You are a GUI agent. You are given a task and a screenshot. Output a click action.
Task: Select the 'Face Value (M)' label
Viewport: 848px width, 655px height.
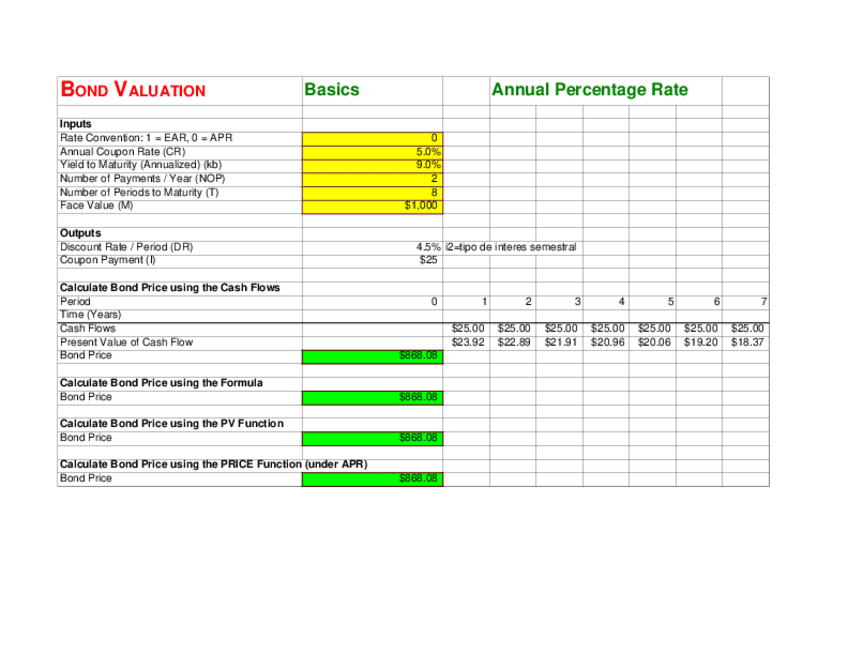96,206
